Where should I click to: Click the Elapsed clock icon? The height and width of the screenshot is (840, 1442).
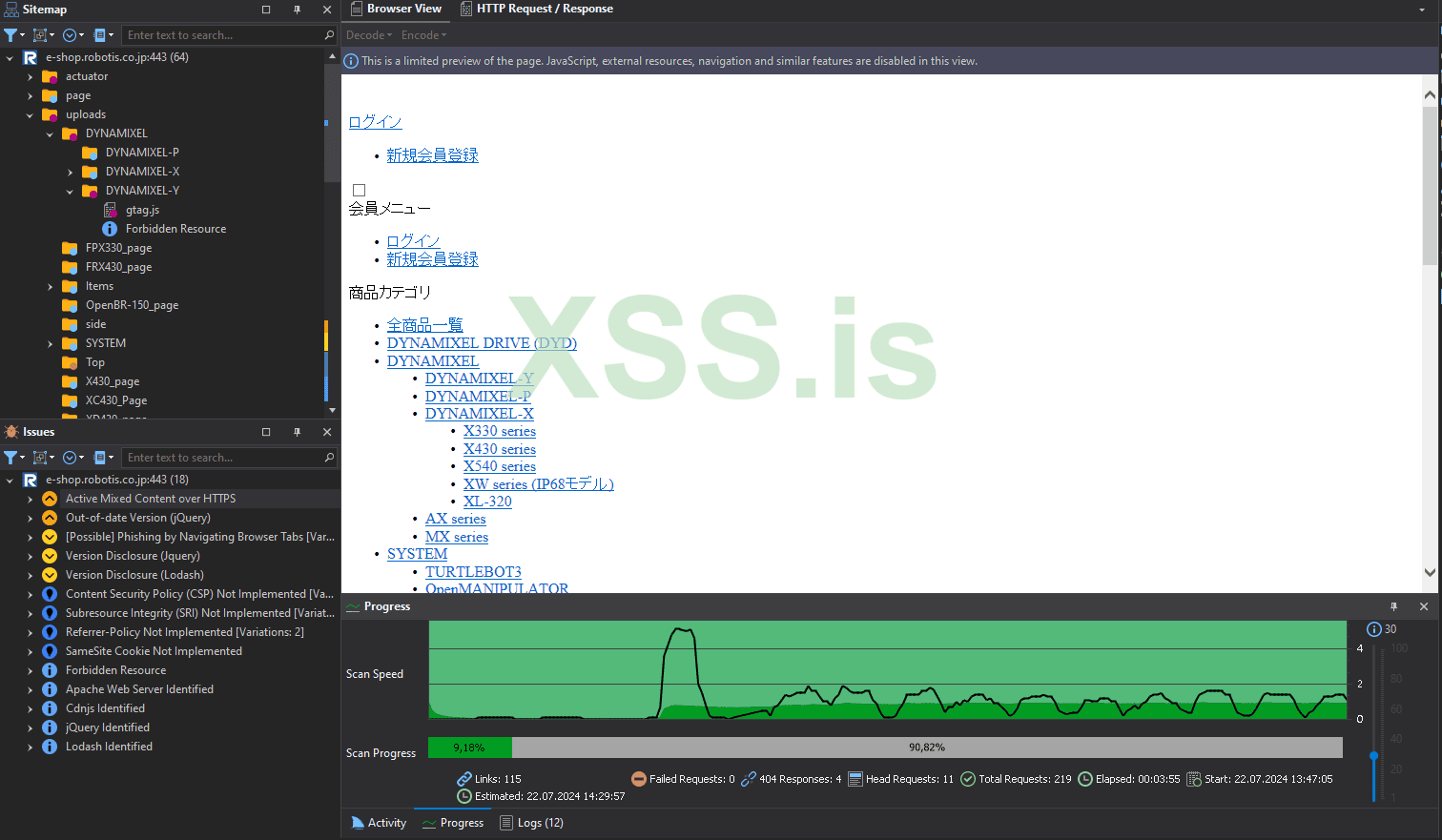[x=1085, y=779]
